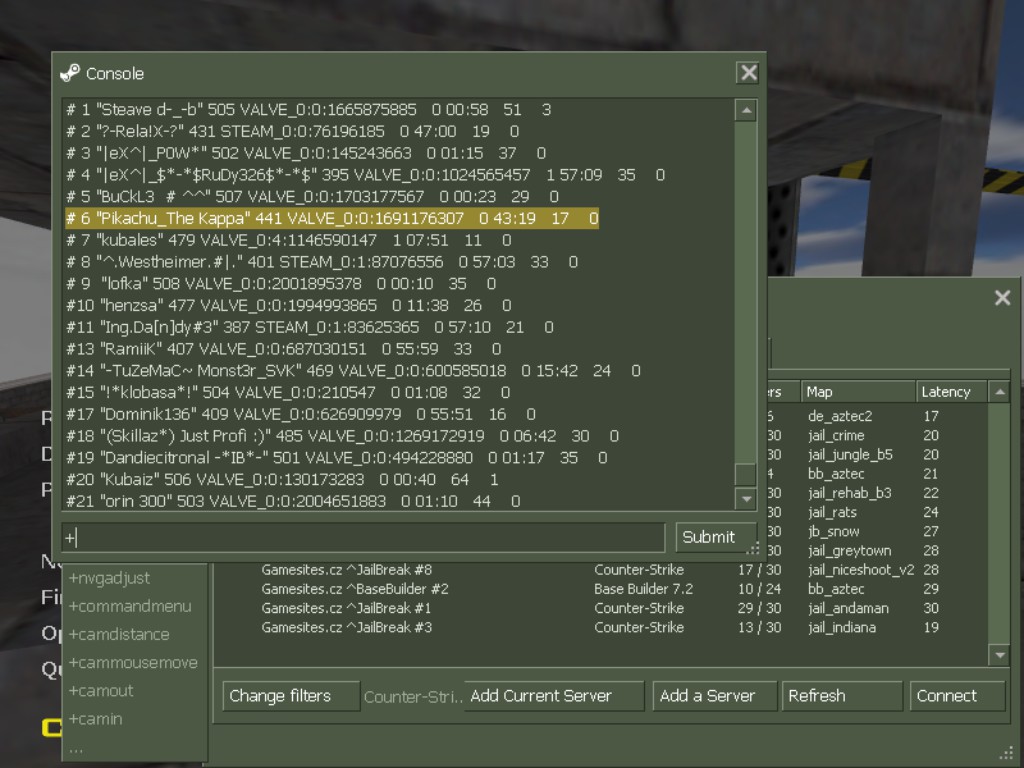The width and height of the screenshot is (1024, 768).
Task: Click the jail_indiana map entry
Action: [842, 628]
